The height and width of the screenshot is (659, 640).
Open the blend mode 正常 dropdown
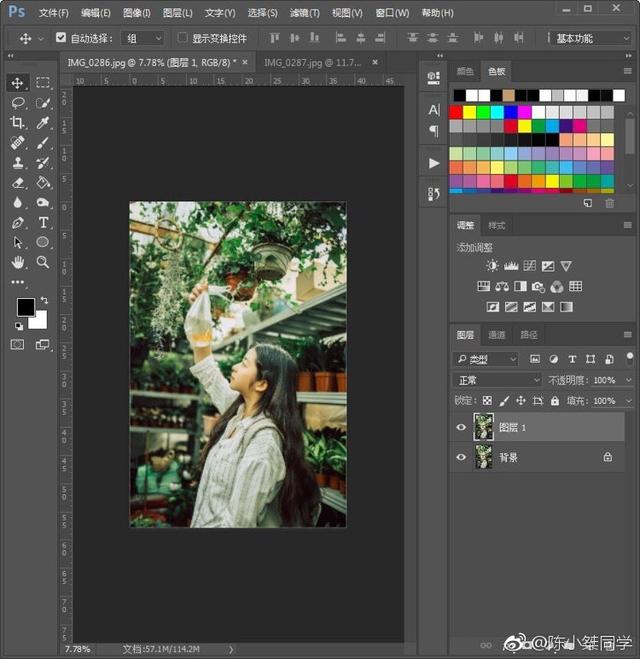tap(497, 380)
